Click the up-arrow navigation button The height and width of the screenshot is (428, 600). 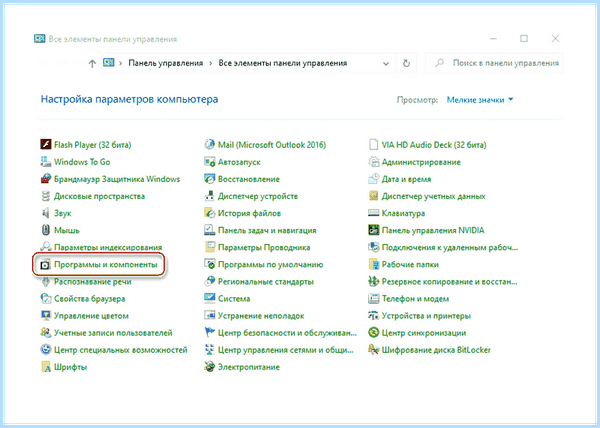coord(92,63)
